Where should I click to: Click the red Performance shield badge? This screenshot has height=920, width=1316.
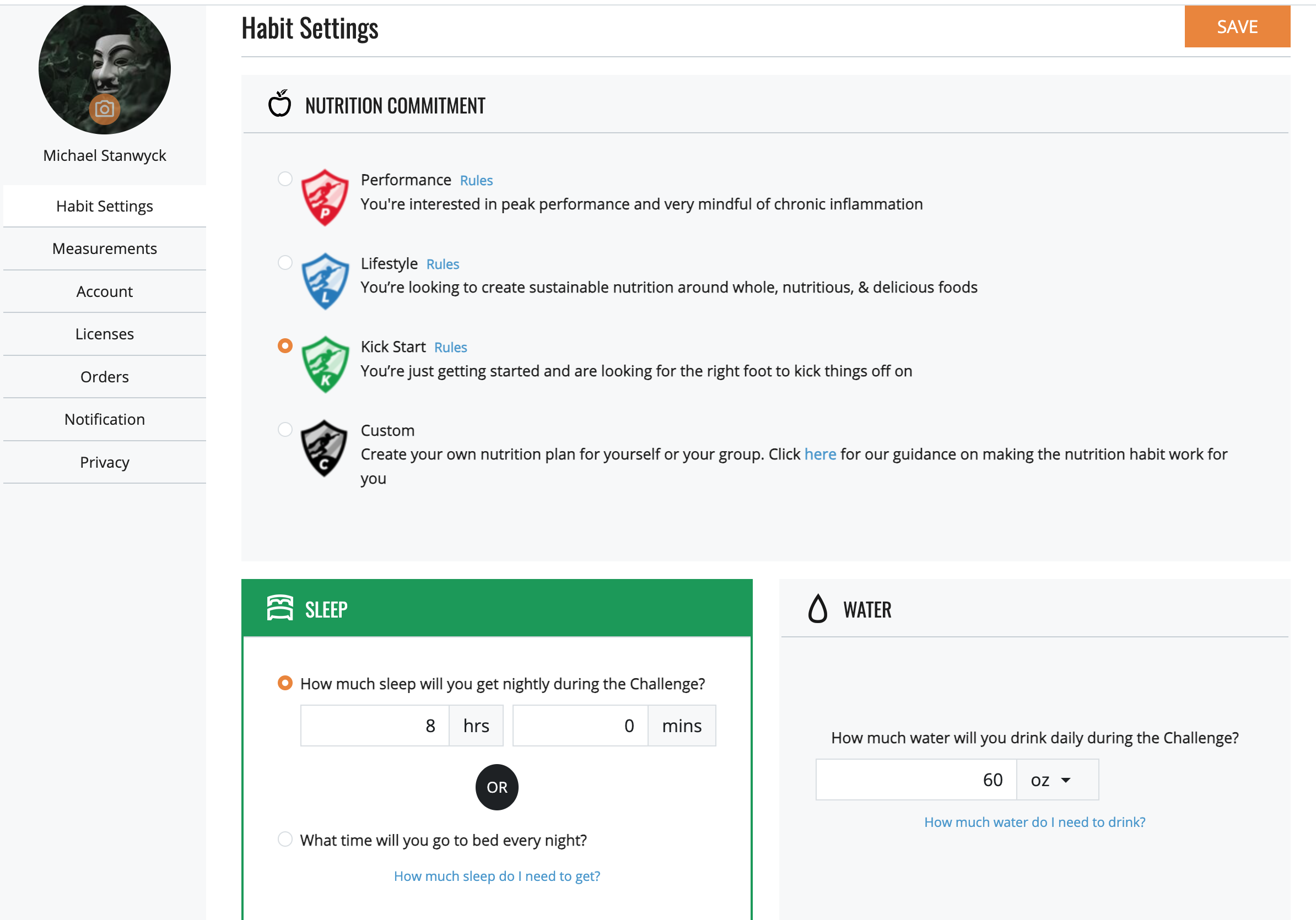pyautogui.click(x=325, y=198)
